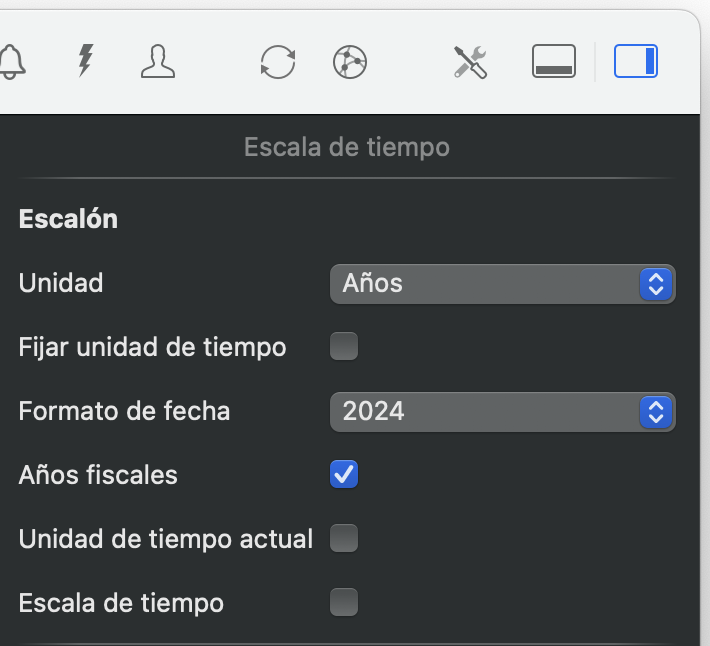The width and height of the screenshot is (710, 646).
Task: Select the Escalón section heading
Action: point(68,219)
